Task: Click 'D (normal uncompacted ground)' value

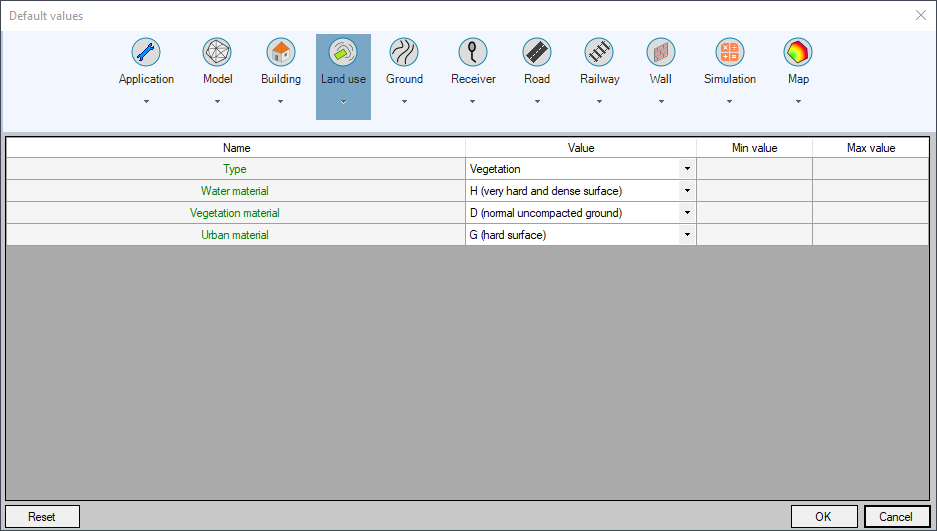Action: click(x=546, y=213)
